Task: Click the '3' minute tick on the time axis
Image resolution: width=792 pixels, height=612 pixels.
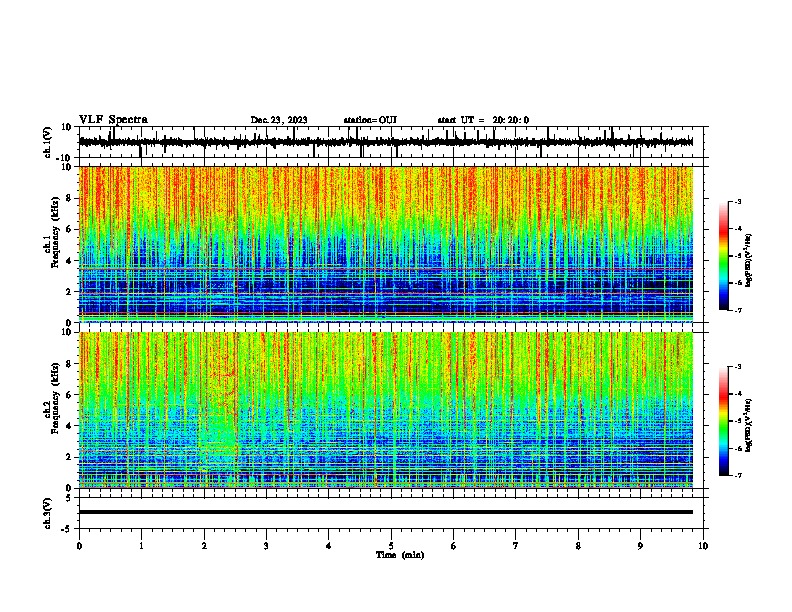Action: click(x=266, y=546)
